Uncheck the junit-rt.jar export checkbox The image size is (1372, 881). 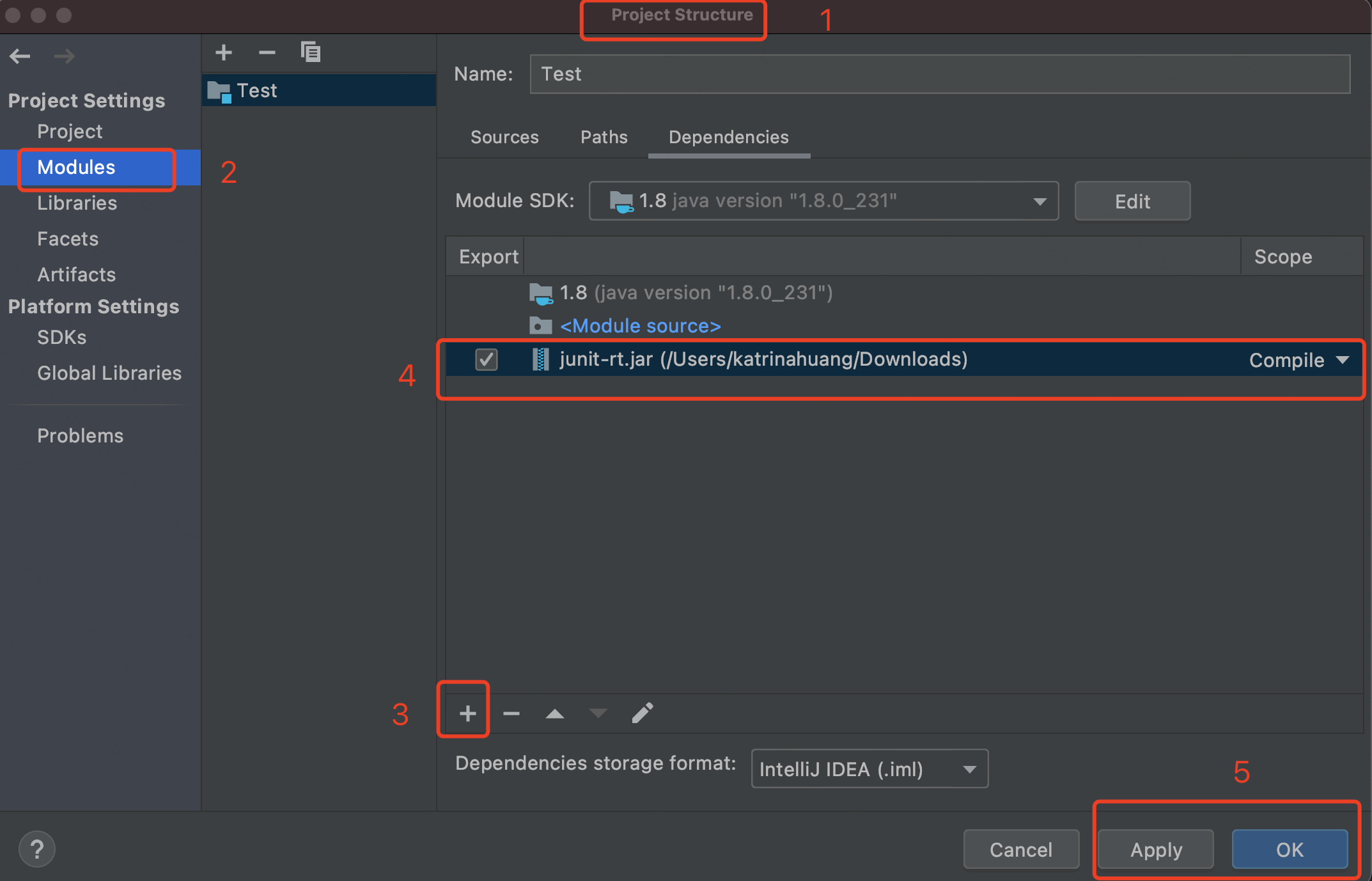pyautogui.click(x=486, y=359)
